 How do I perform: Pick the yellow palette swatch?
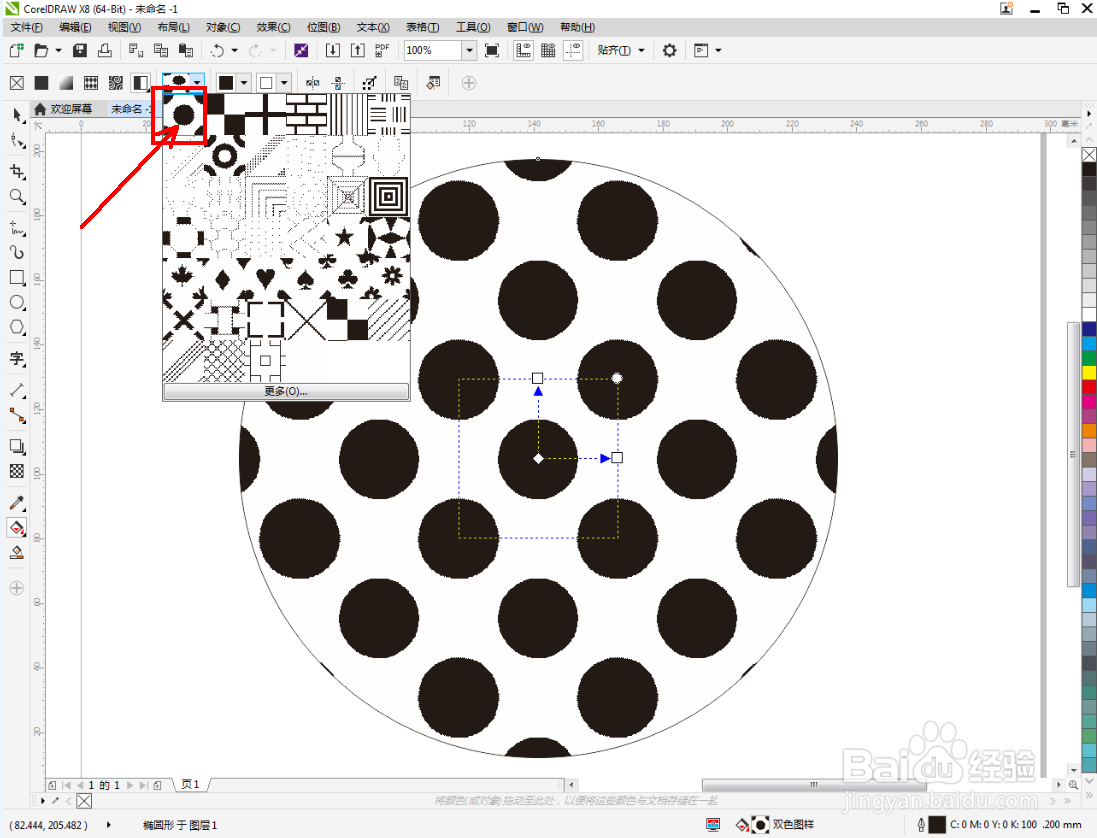[x=1089, y=372]
